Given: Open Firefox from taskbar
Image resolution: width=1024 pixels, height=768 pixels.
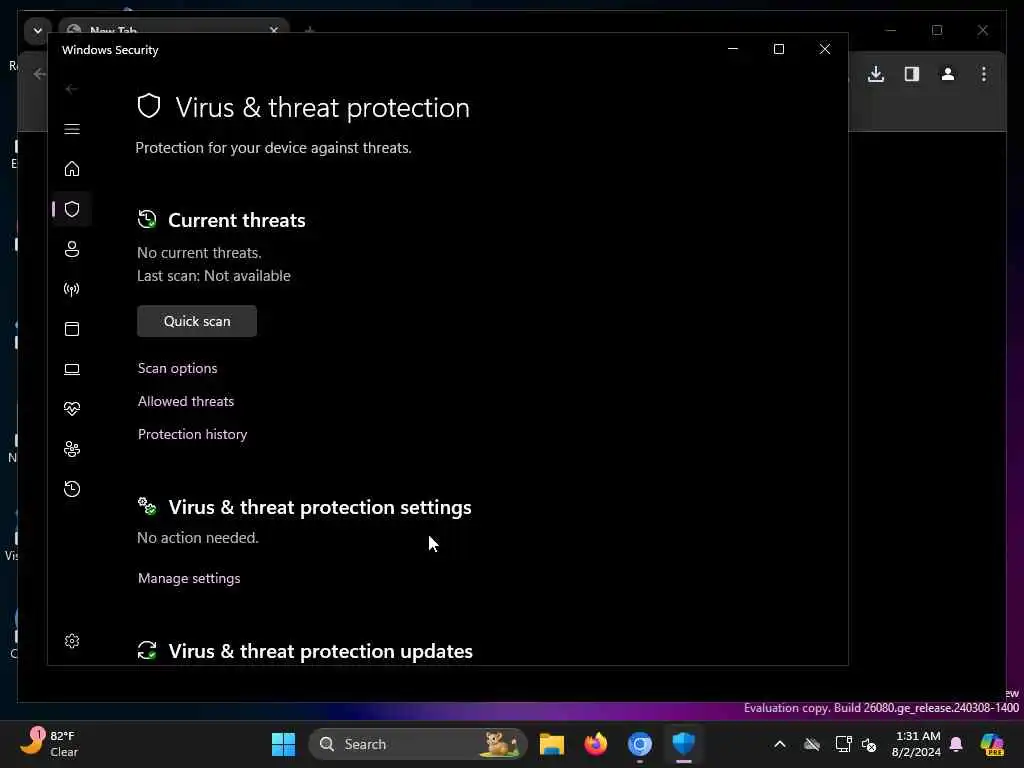Looking at the screenshot, I should click(596, 744).
